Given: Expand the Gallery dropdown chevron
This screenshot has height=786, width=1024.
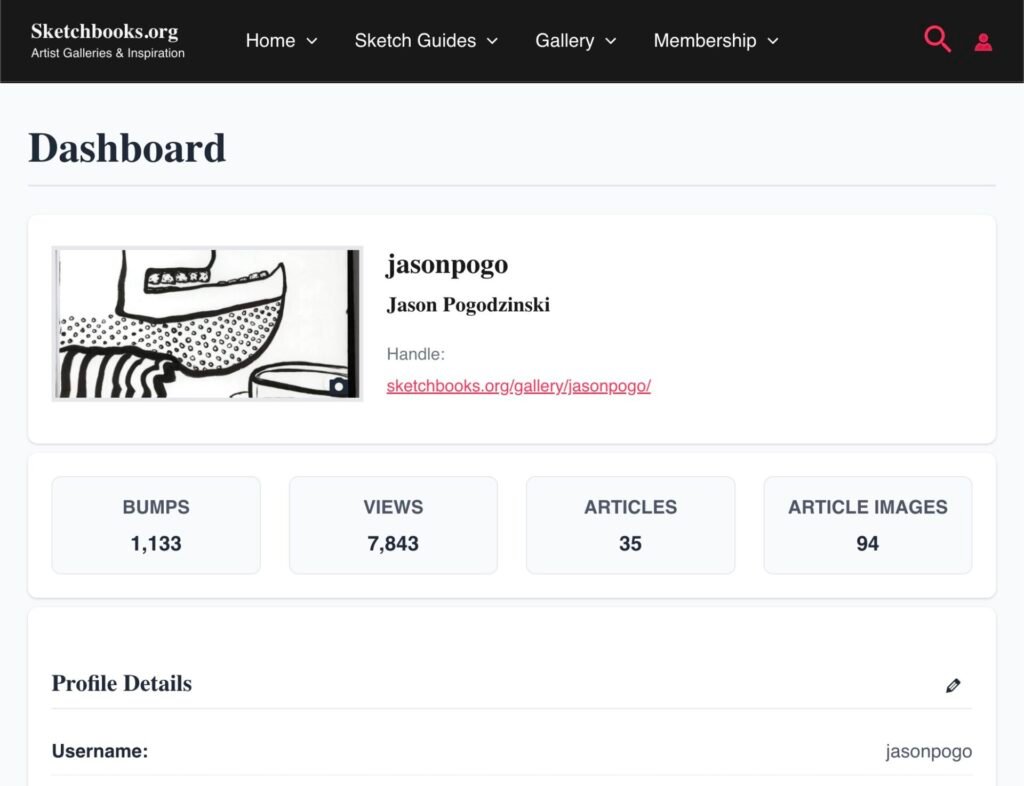Looking at the screenshot, I should 610,41.
